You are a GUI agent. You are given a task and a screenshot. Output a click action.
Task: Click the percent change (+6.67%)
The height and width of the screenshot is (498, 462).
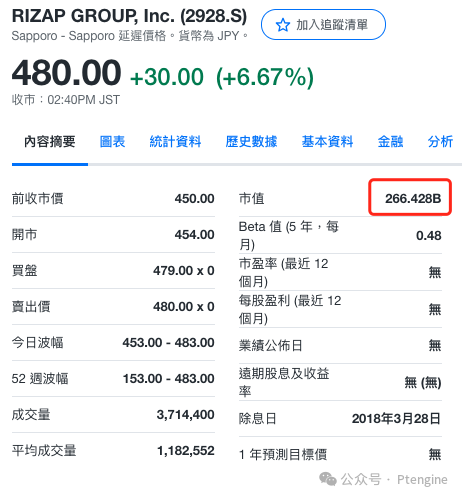point(265,77)
